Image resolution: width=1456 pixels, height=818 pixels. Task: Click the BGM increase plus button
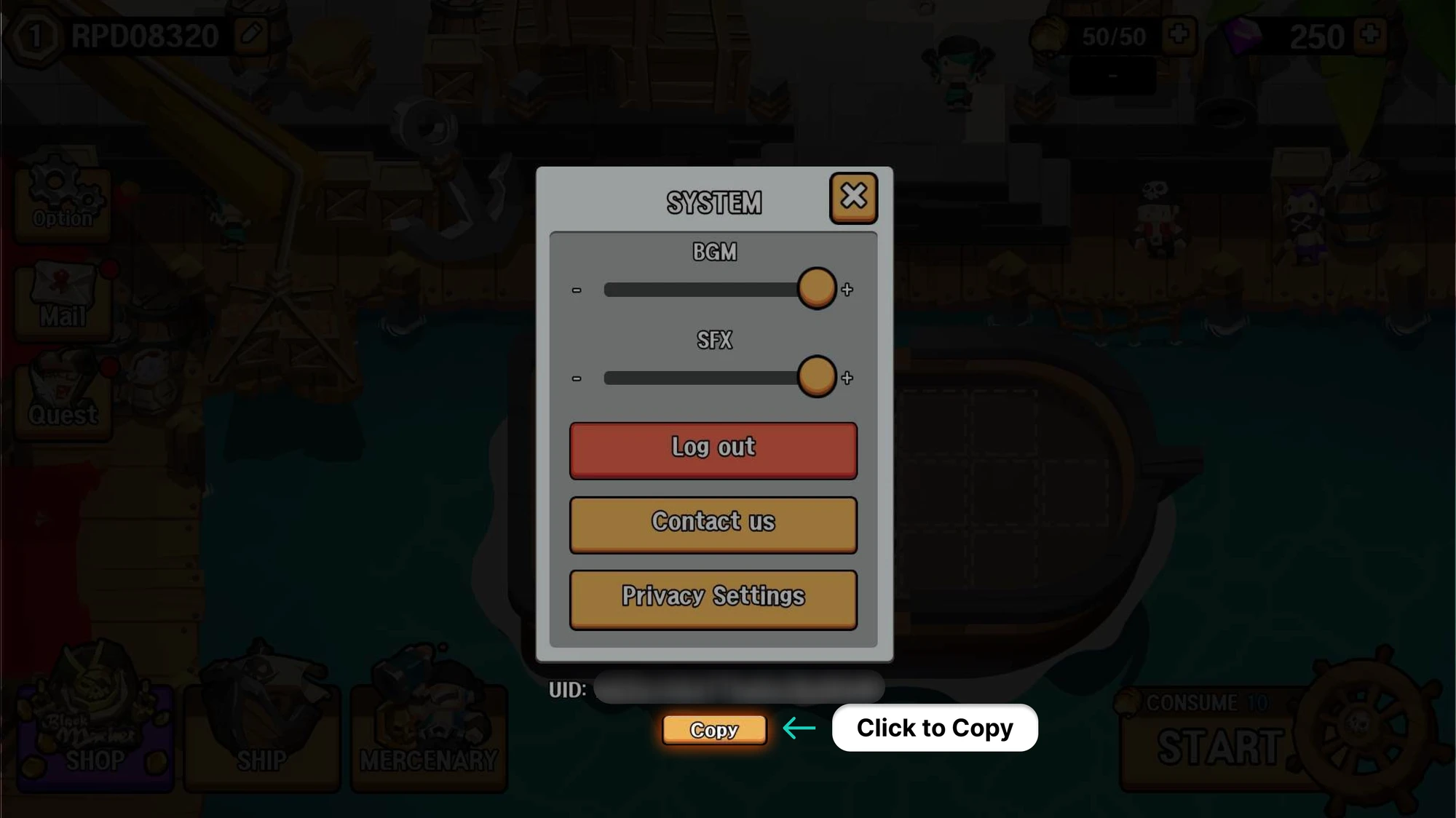tap(847, 289)
